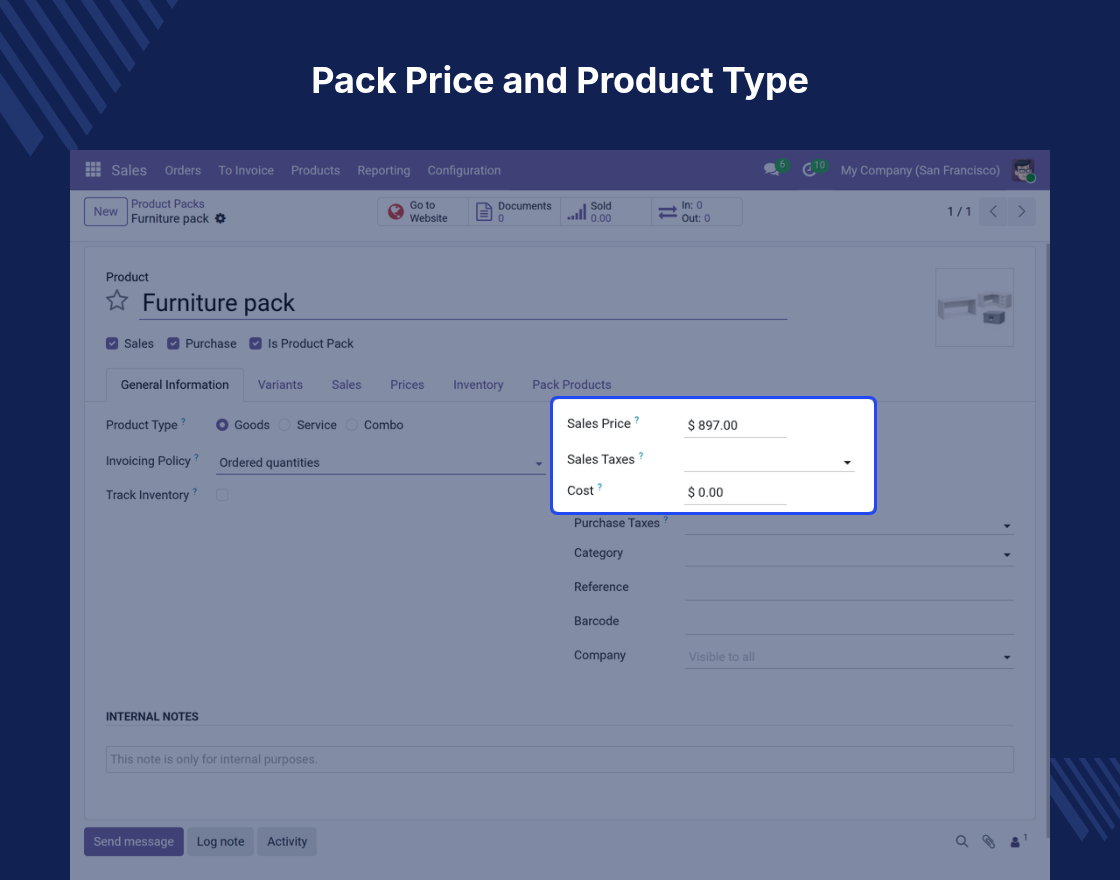Switch to the Prices tab
The image size is (1120, 880).
click(x=407, y=385)
